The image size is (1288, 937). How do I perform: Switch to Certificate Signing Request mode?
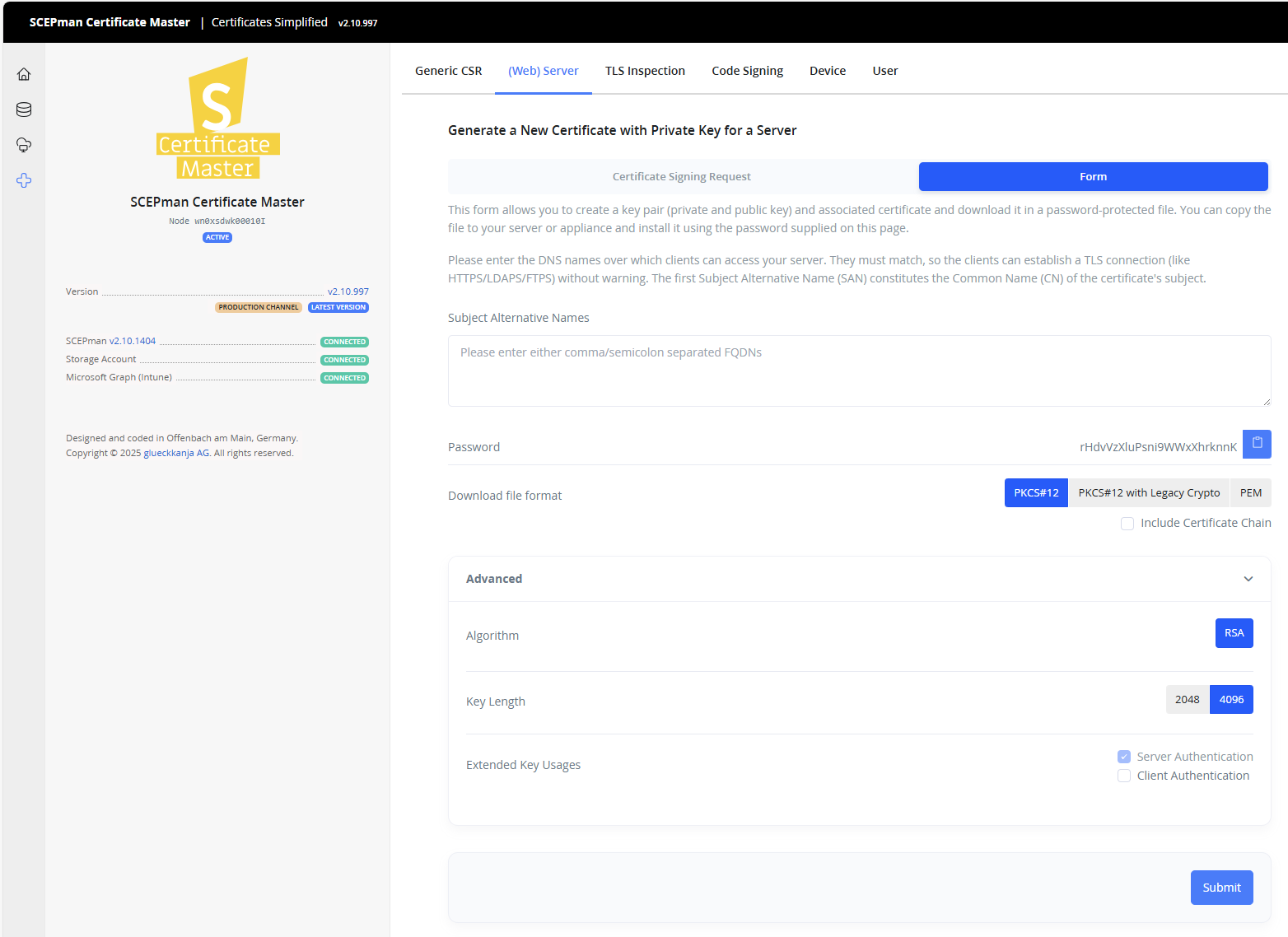pyautogui.click(x=682, y=177)
